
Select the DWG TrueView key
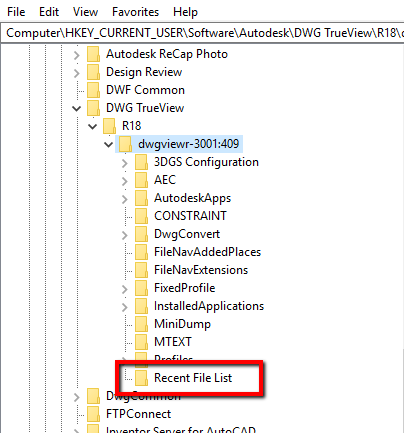tap(145, 108)
